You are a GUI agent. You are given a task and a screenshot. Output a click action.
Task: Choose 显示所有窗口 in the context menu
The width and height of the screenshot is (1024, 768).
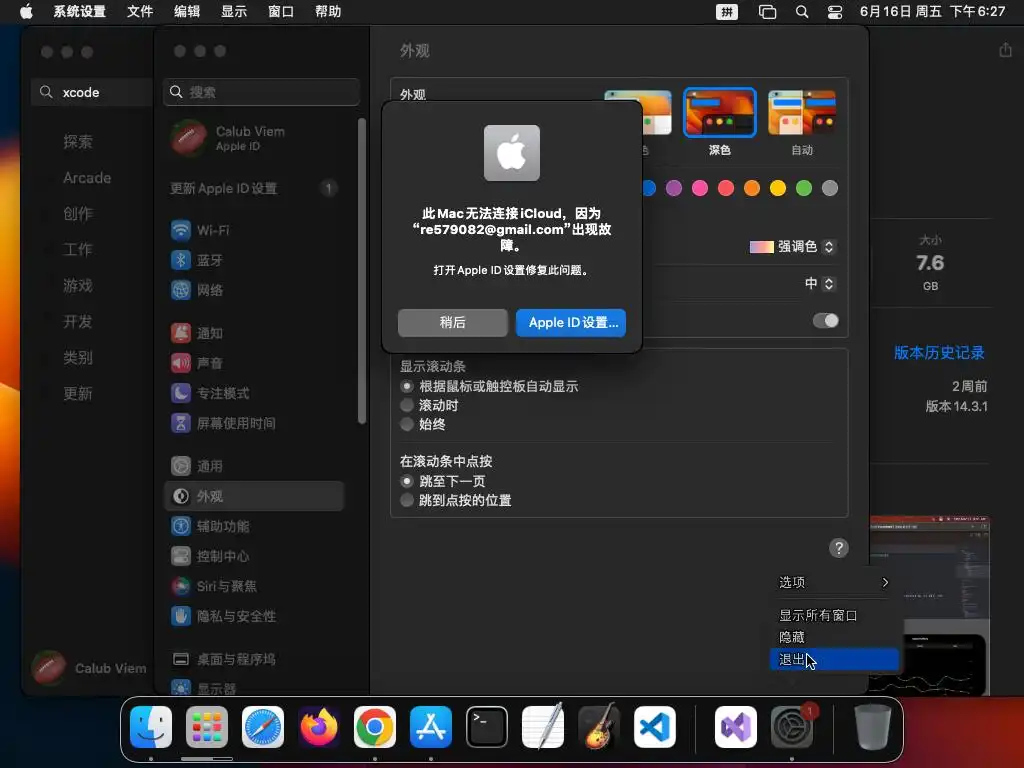click(x=834, y=615)
